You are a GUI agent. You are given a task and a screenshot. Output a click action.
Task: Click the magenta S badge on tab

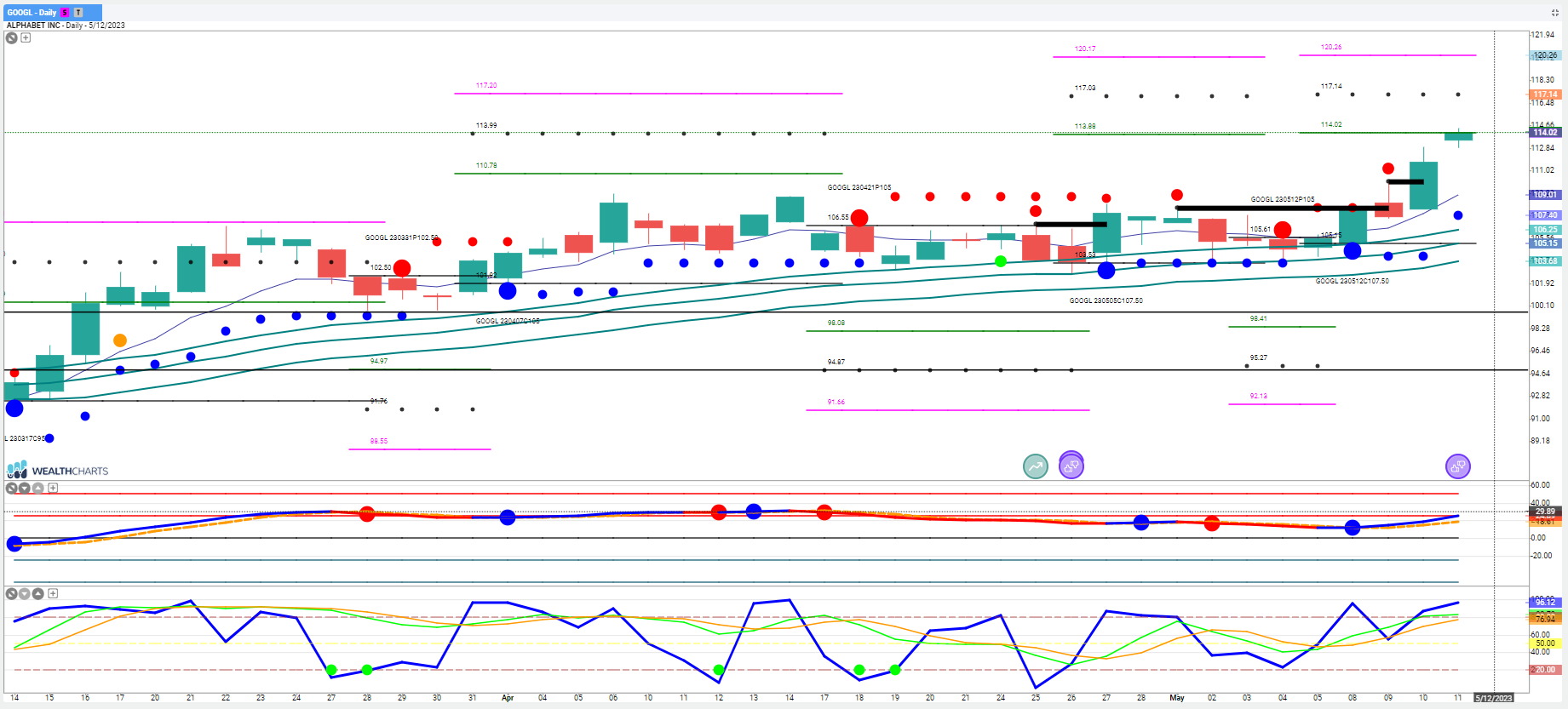[x=66, y=12]
